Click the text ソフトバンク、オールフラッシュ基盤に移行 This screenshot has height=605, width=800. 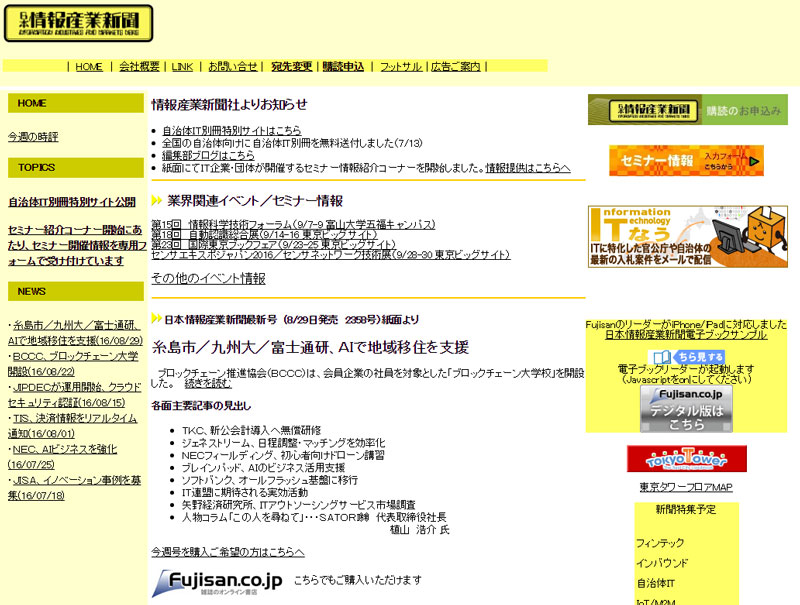pos(269,480)
